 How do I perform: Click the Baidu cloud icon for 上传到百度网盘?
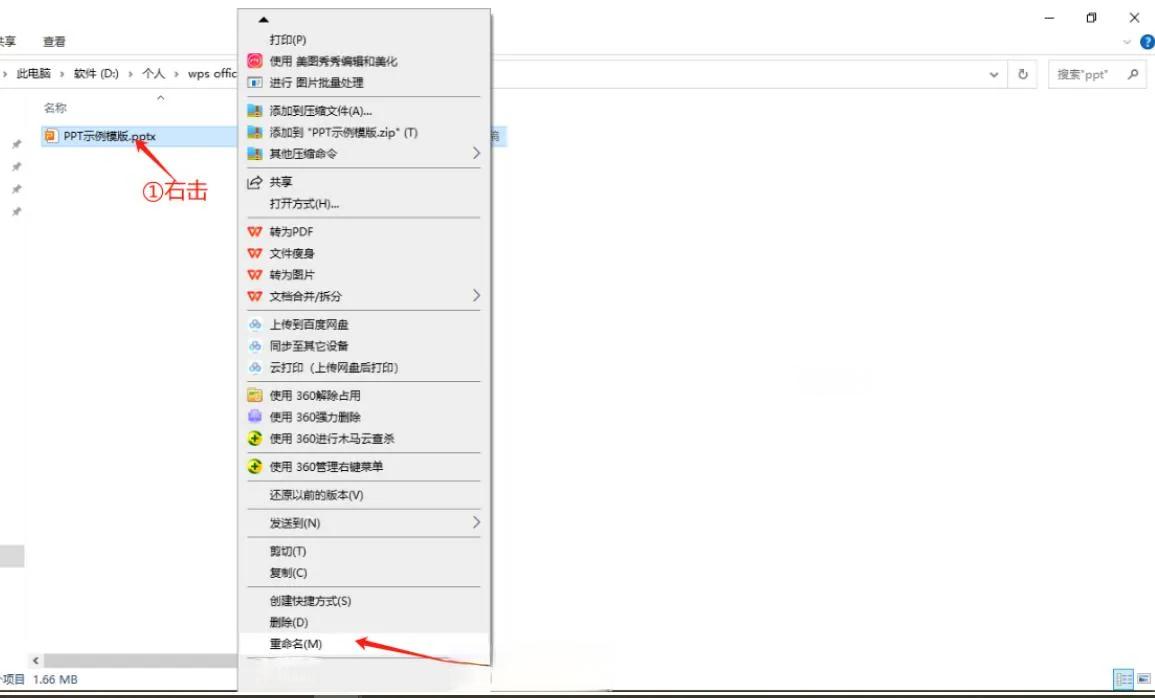[254, 324]
